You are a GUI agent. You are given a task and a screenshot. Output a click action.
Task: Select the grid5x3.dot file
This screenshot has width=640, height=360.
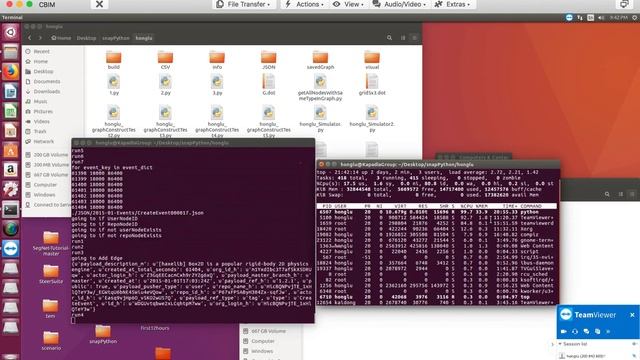[372, 85]
